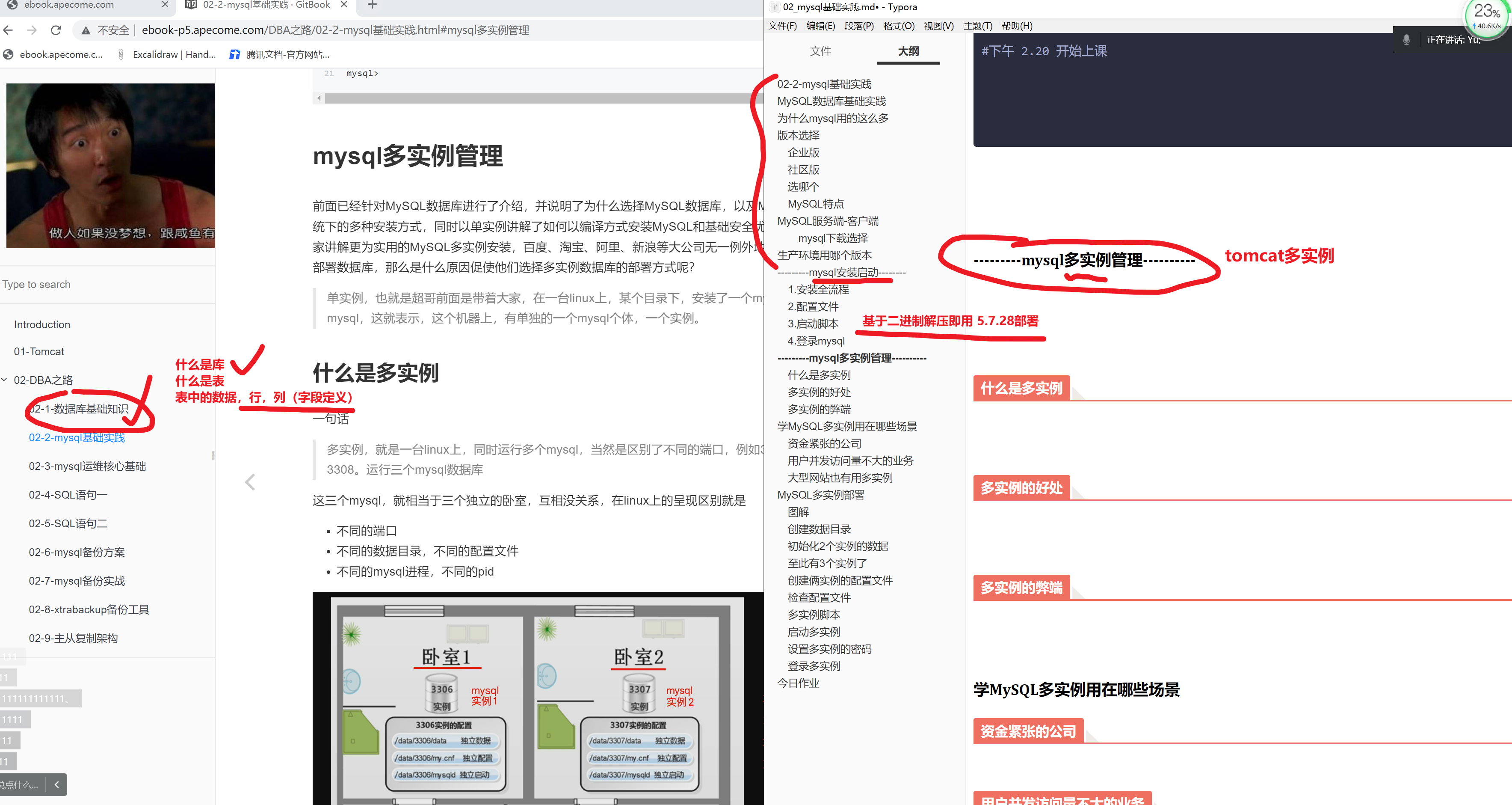
Task: Go to previous page with left chevron
Action: (x=250, y=482)
